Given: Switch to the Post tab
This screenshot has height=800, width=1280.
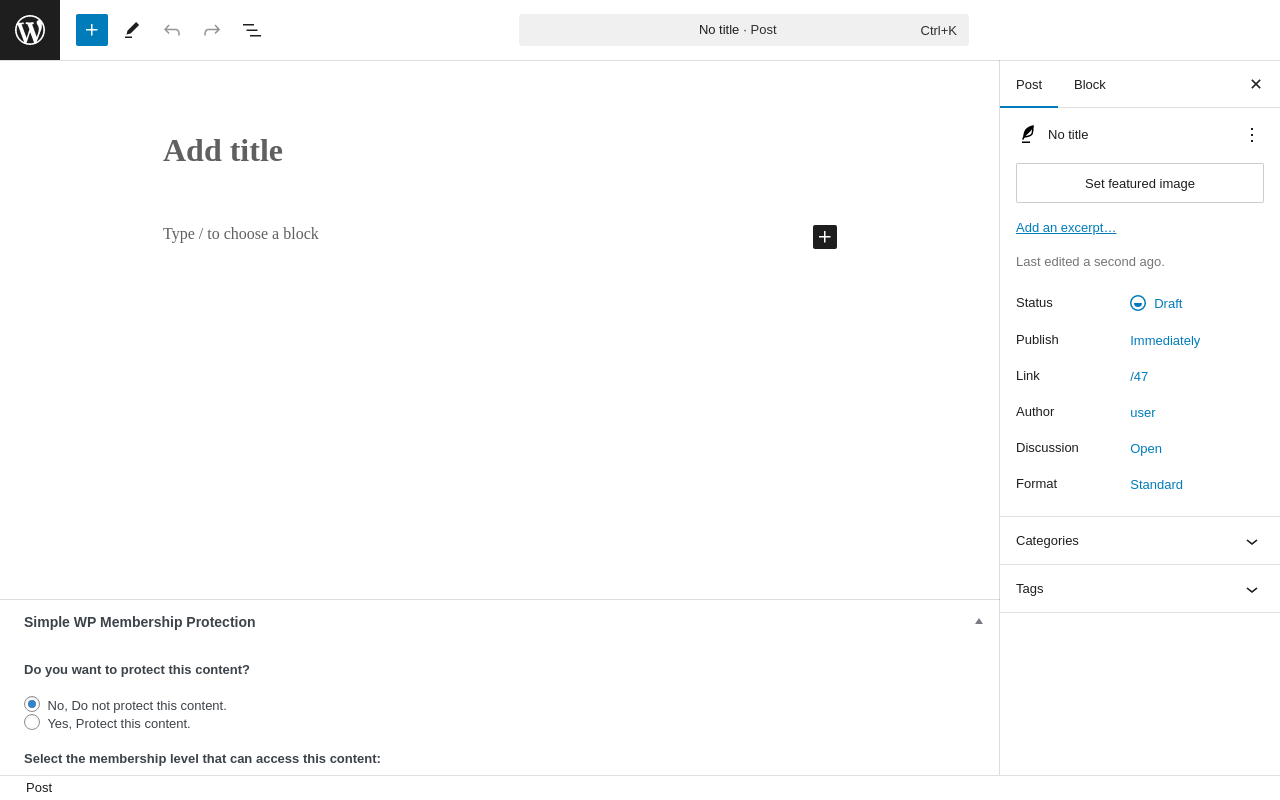Looking at the screenshot, I should 1029,85.
